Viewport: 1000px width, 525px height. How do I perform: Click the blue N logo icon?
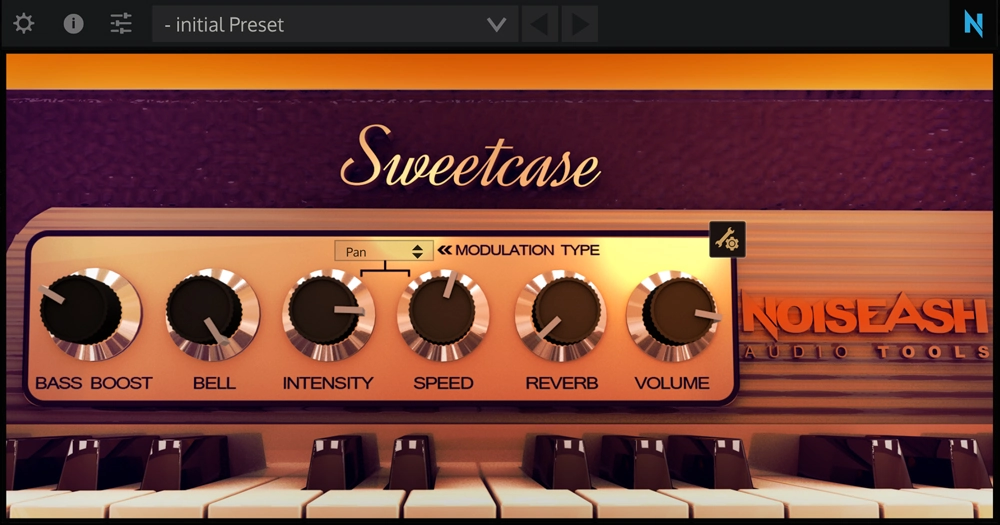coord(973,24)
